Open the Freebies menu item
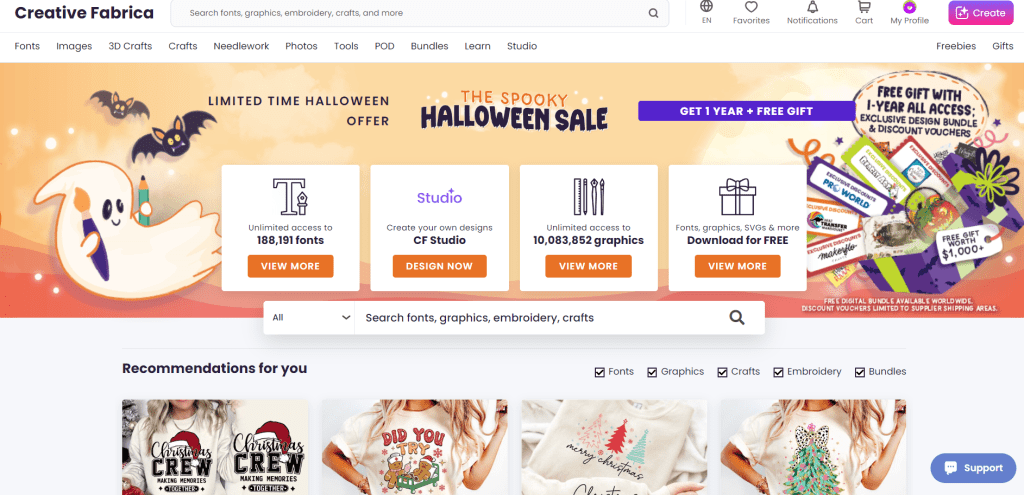 coord(955,46)
